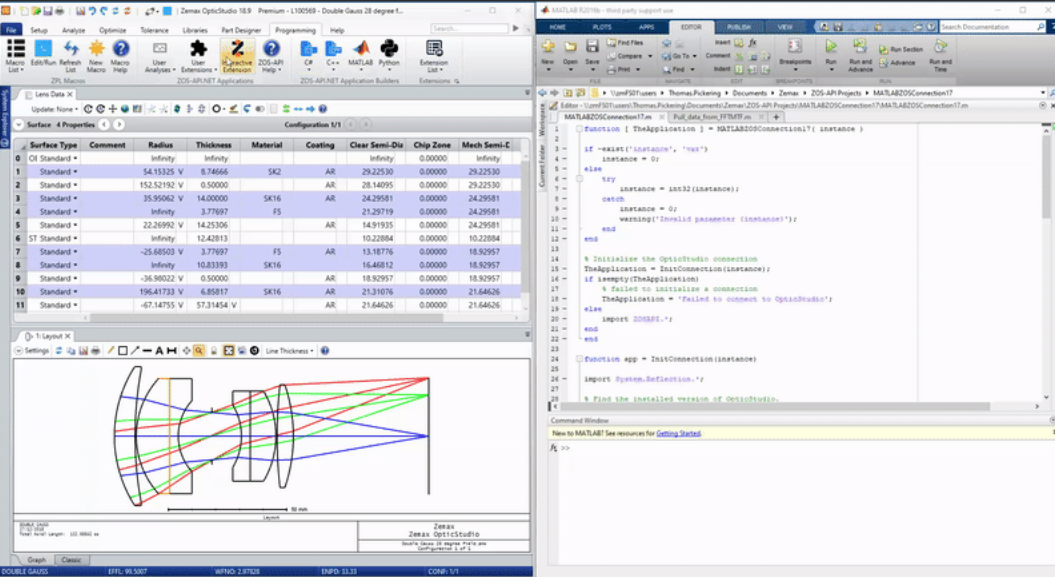Close the 1: Layout window tab

[67, 336]
